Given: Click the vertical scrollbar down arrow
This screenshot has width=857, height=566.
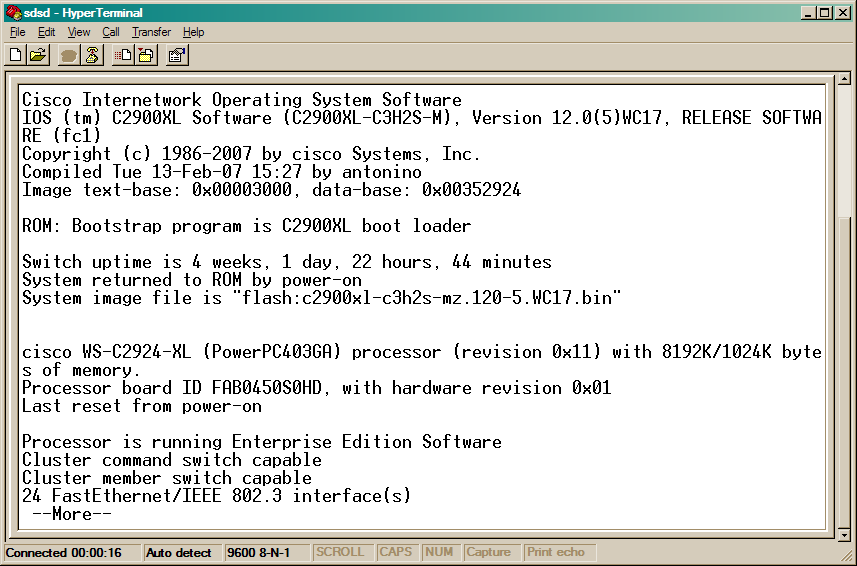Looking at the screenshot, I should pos(844,535).
